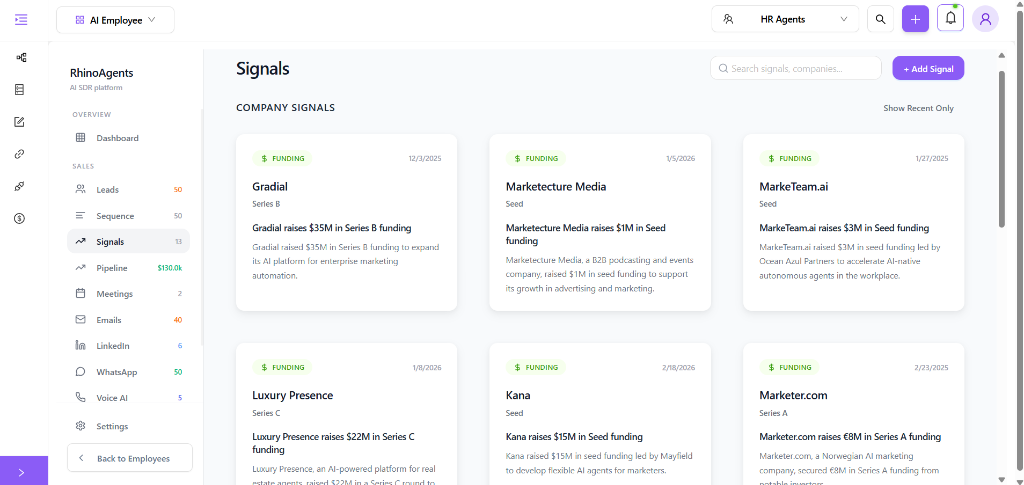
Task: Open the Marketecture Media title
Action: [x=556, y=187]
